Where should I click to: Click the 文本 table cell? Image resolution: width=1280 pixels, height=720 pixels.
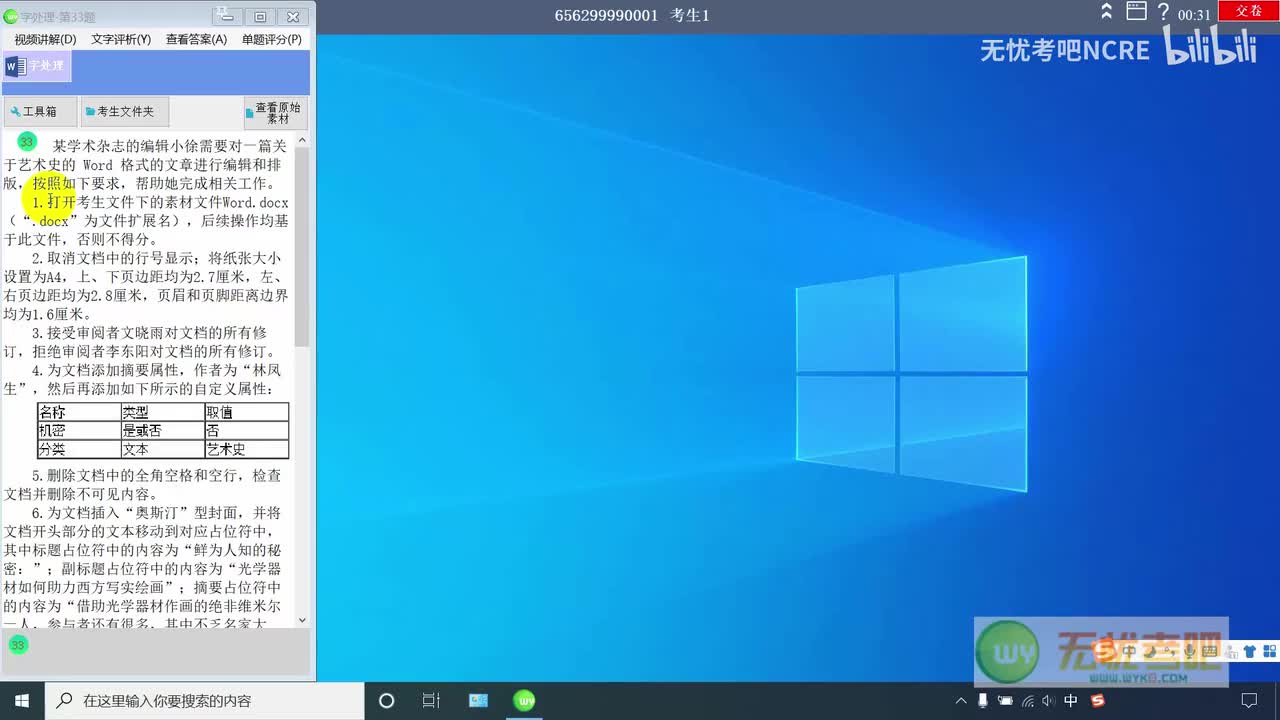(162, 450)
